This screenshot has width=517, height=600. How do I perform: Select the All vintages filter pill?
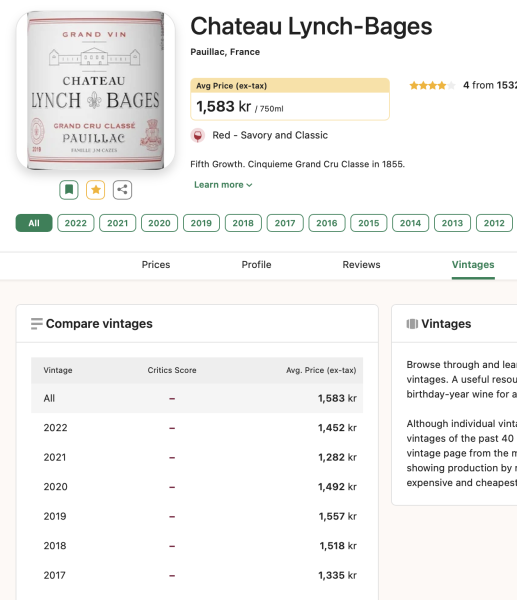click(34, 223)
